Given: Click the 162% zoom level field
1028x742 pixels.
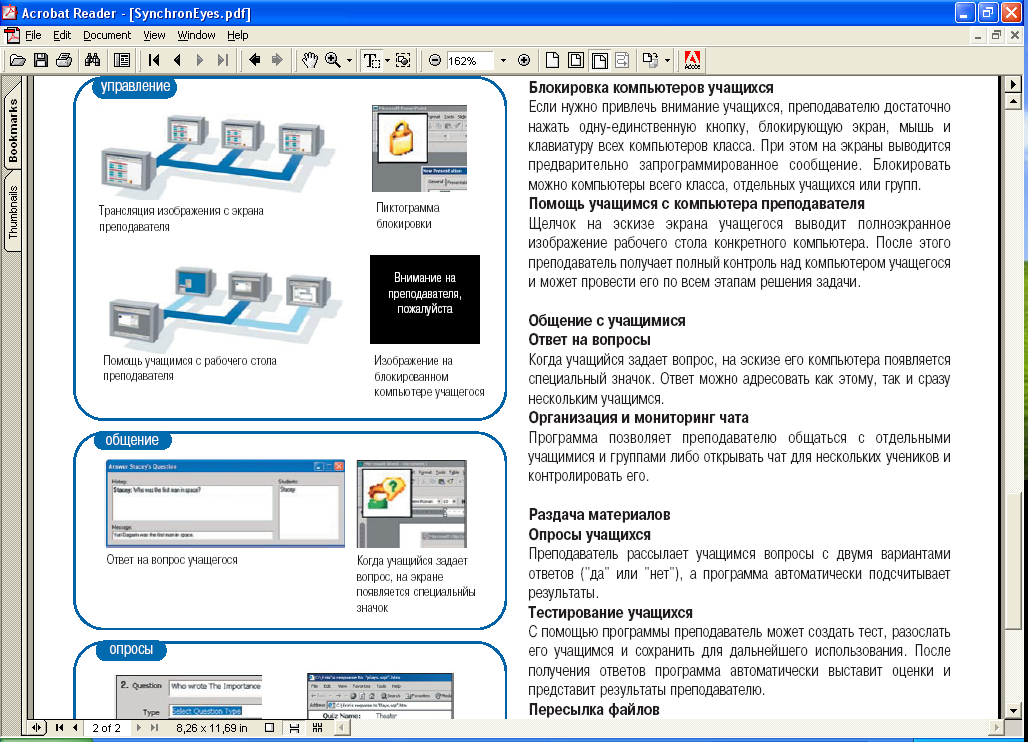Looking at the screenshot, I should tap(470, 61).
